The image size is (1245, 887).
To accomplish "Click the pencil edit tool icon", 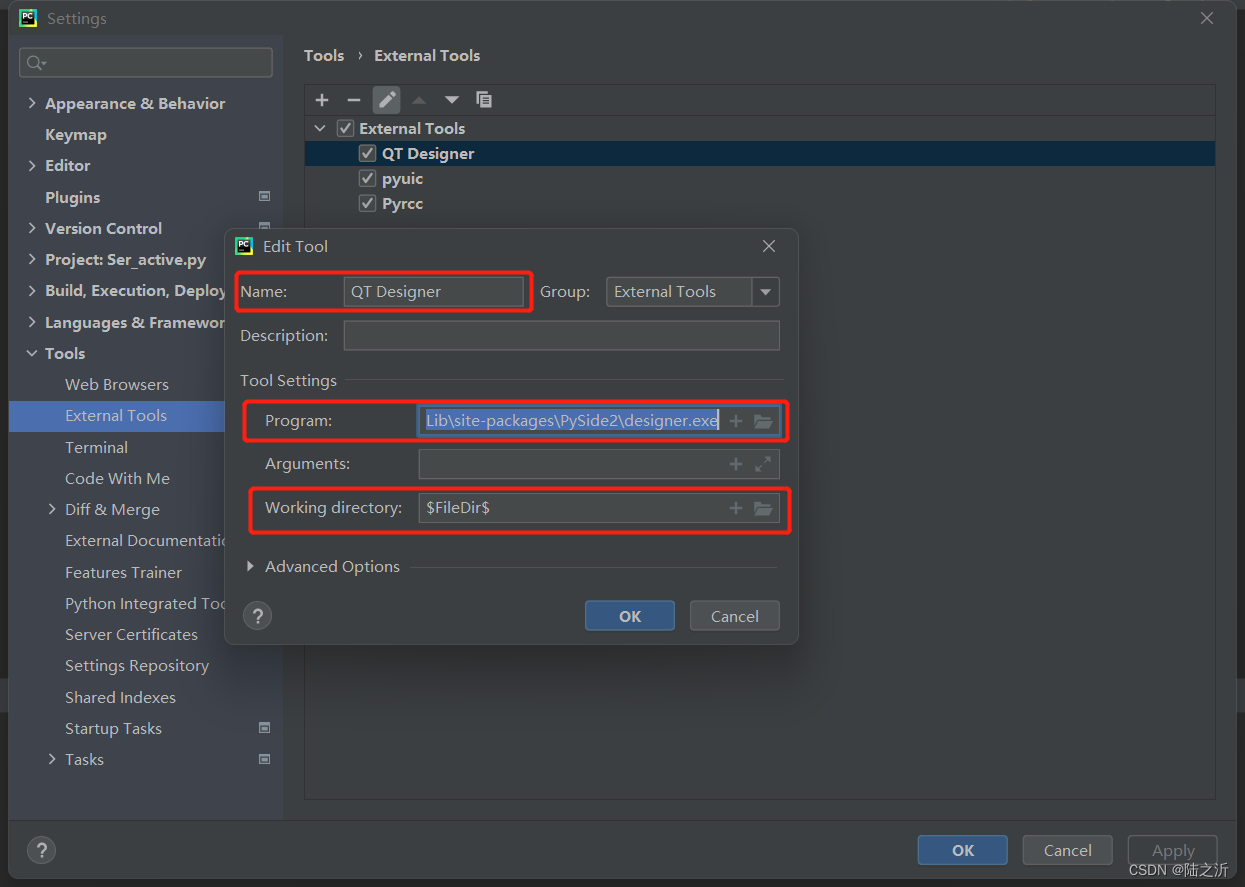I will coord(387,99).
